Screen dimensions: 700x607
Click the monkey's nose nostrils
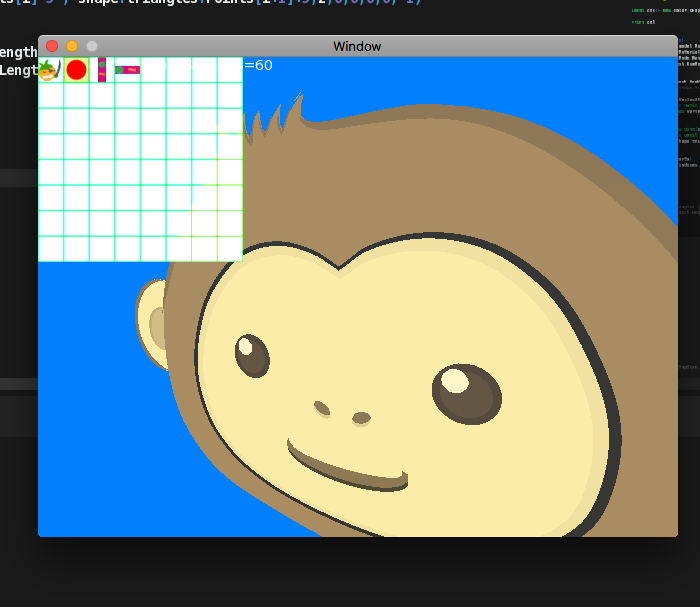(x=341, y=412)
